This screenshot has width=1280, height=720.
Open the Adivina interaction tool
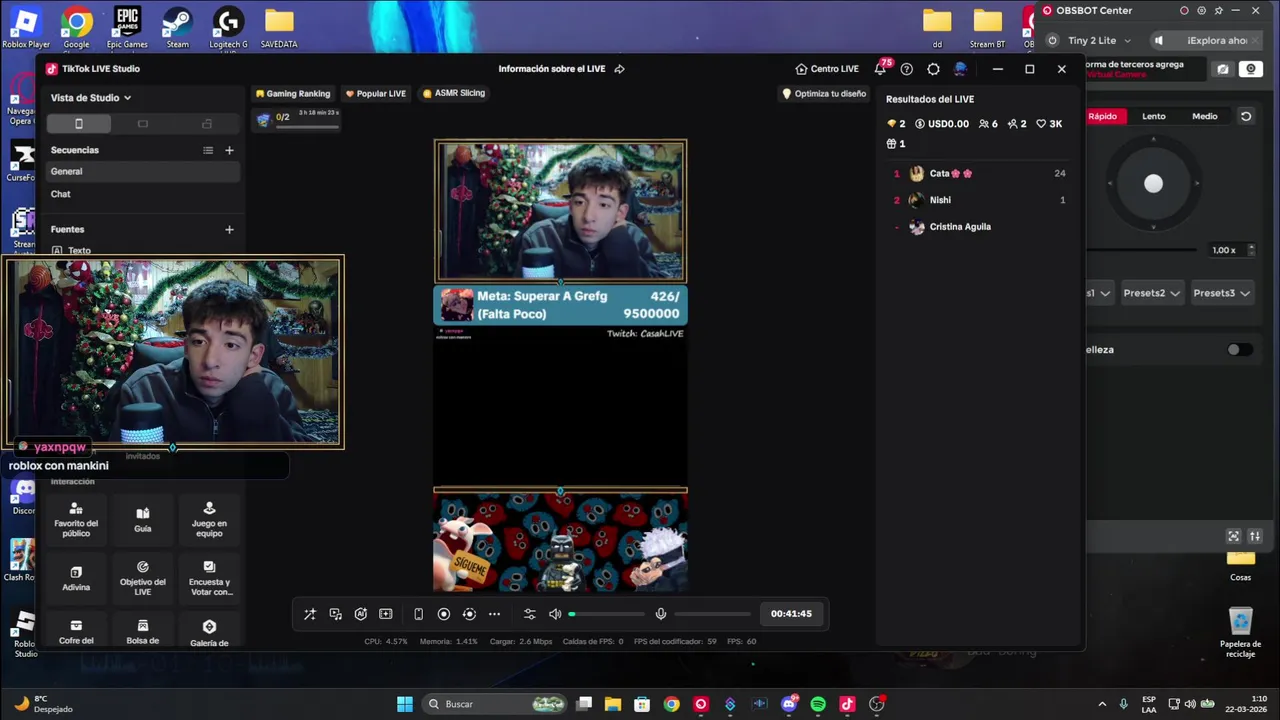click(x=76, y=579)
